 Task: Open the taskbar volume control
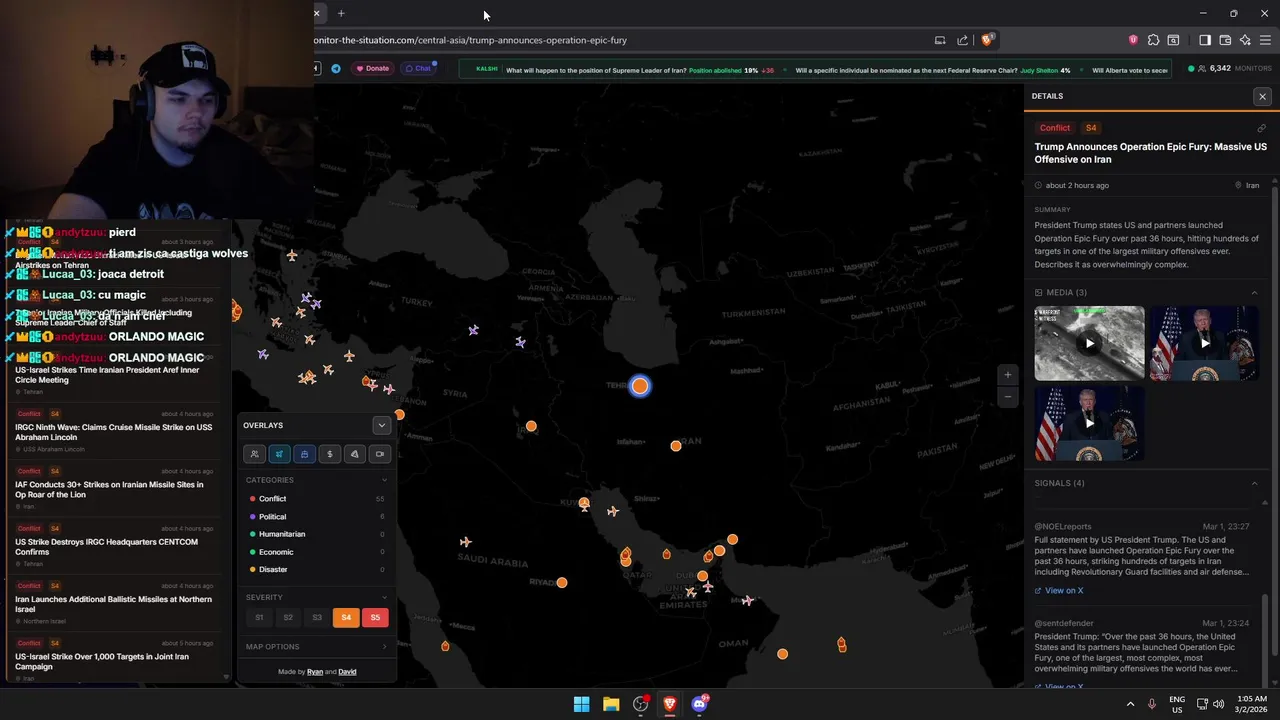click(1218, 704)
